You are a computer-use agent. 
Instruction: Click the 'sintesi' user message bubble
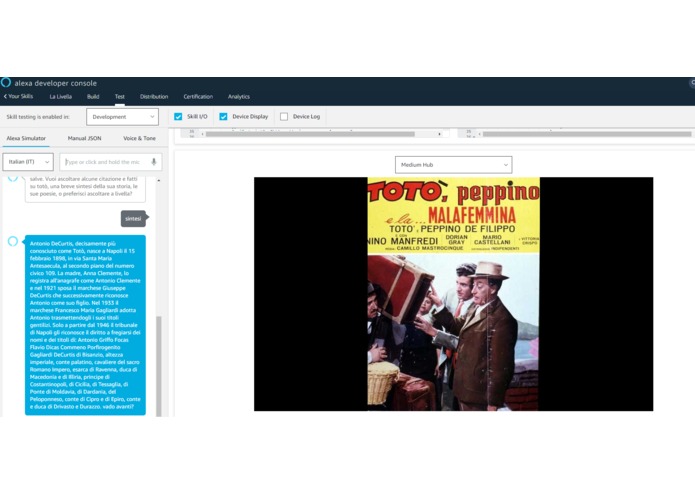133,218
